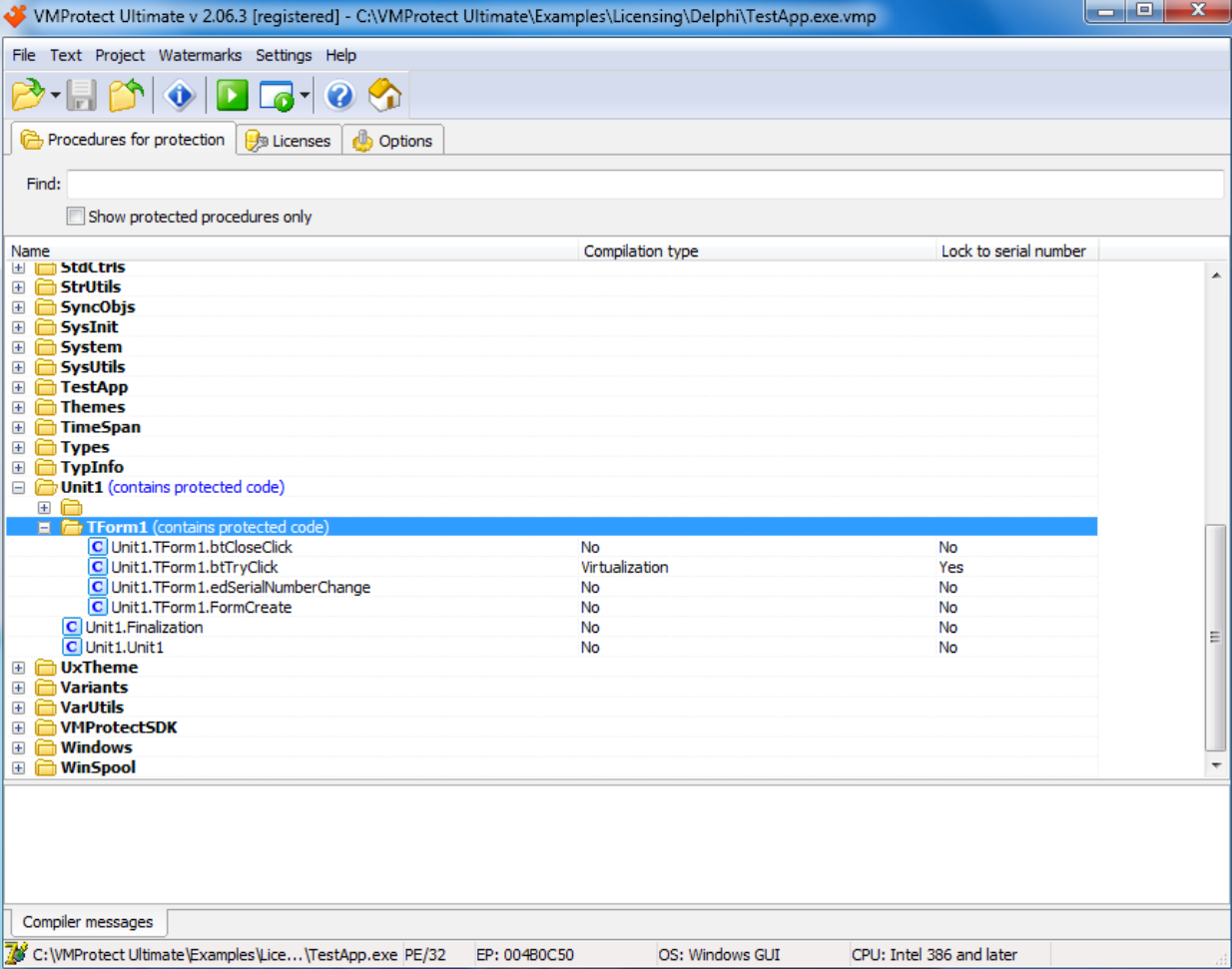Expand the TestApp folder node
Screen dimensions: 1232x969
[19, 387]
